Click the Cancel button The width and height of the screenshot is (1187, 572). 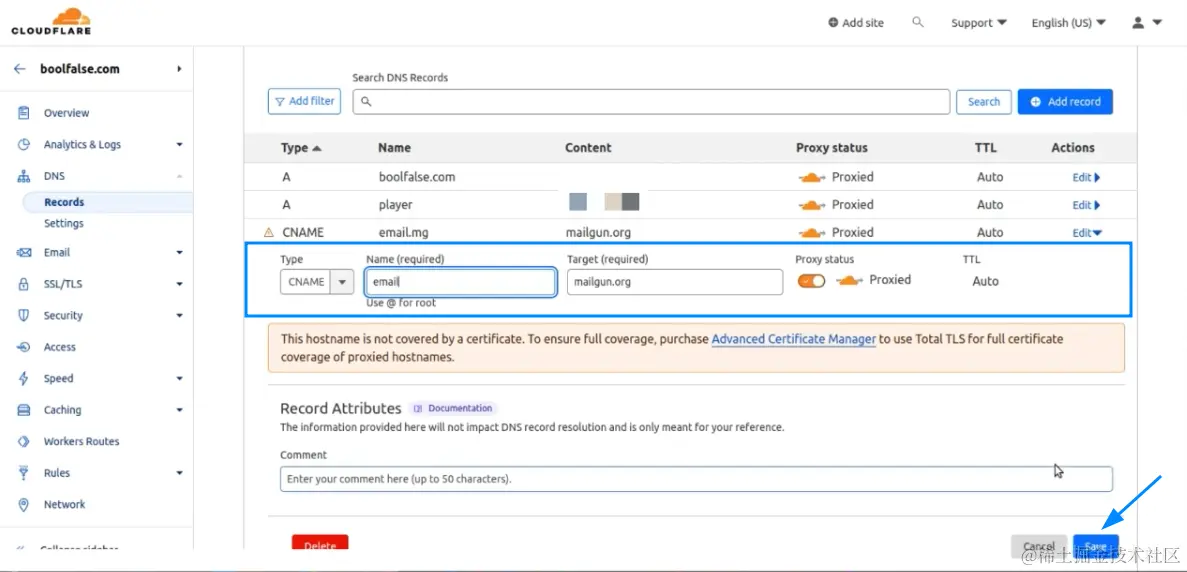point(1039,544)
